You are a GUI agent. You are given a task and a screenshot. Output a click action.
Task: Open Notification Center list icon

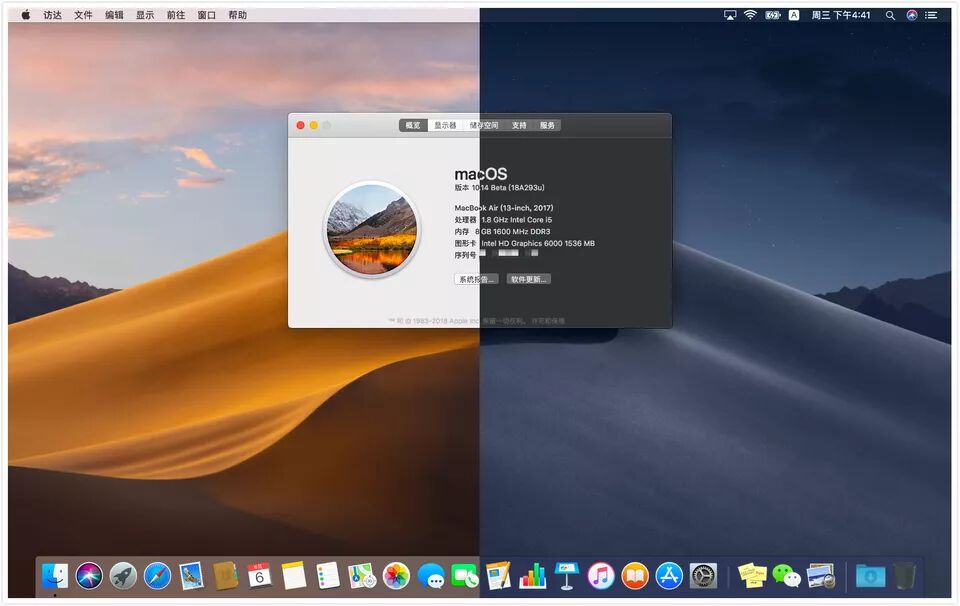click(931, 15)
